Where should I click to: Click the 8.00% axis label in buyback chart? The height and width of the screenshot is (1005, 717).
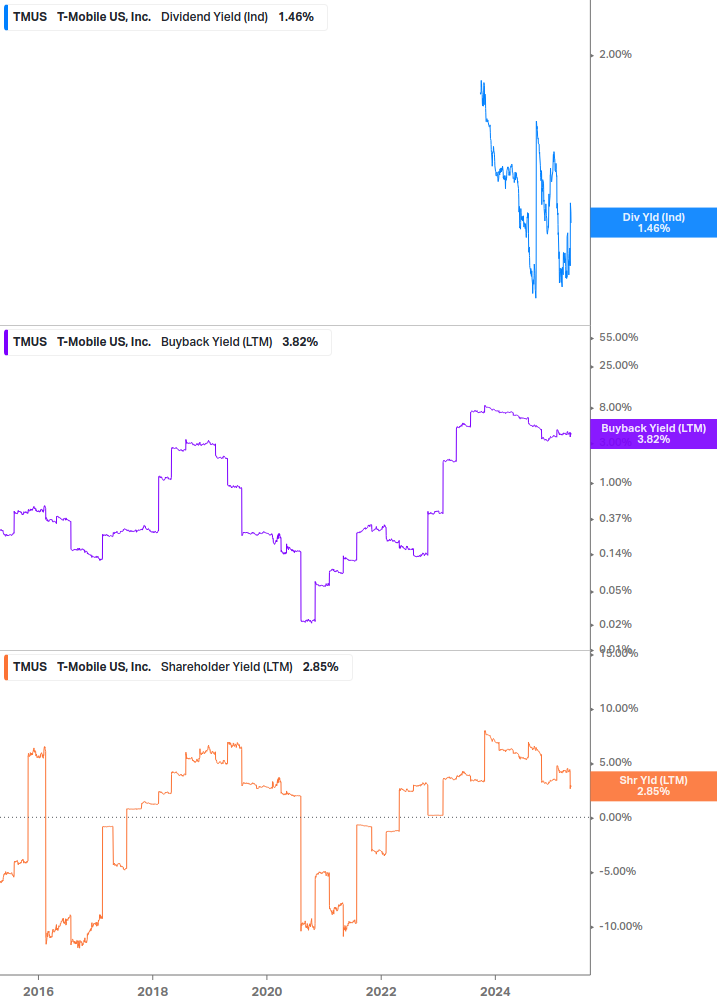(x=615, y=407)
